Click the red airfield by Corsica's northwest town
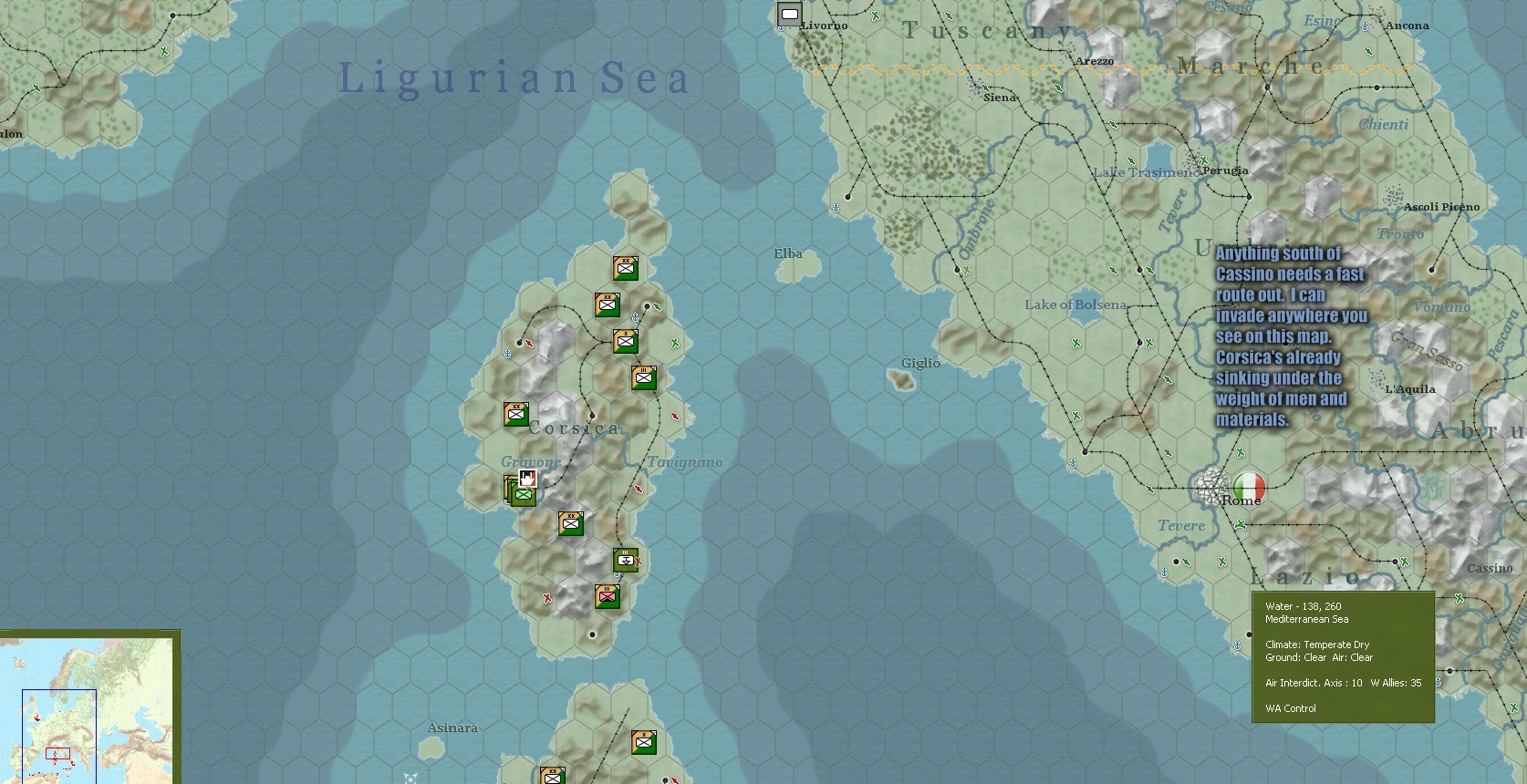The width and height of the screenshot is (1527, 784). pos(529,344)
